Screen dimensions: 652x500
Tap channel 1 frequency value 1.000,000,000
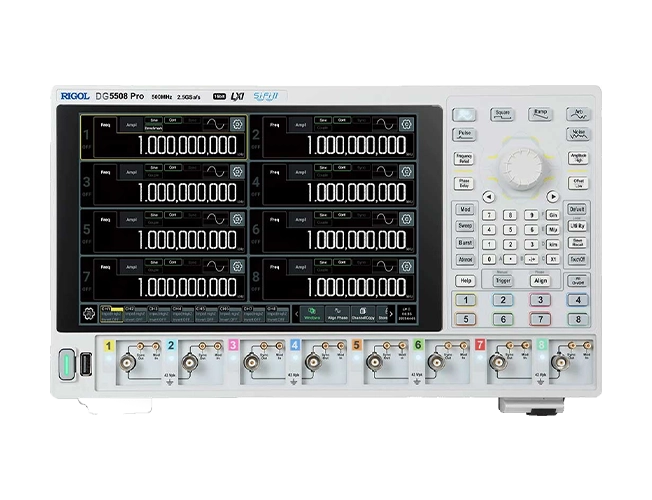187,146
